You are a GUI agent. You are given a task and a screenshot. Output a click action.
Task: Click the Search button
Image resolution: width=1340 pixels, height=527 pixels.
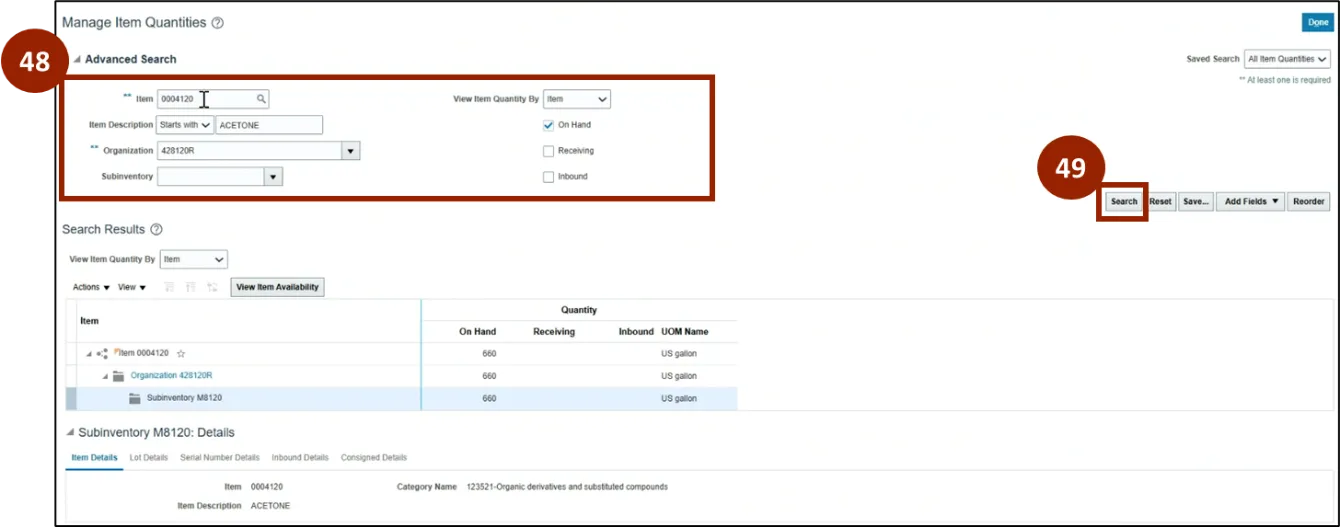[1124, 201]
